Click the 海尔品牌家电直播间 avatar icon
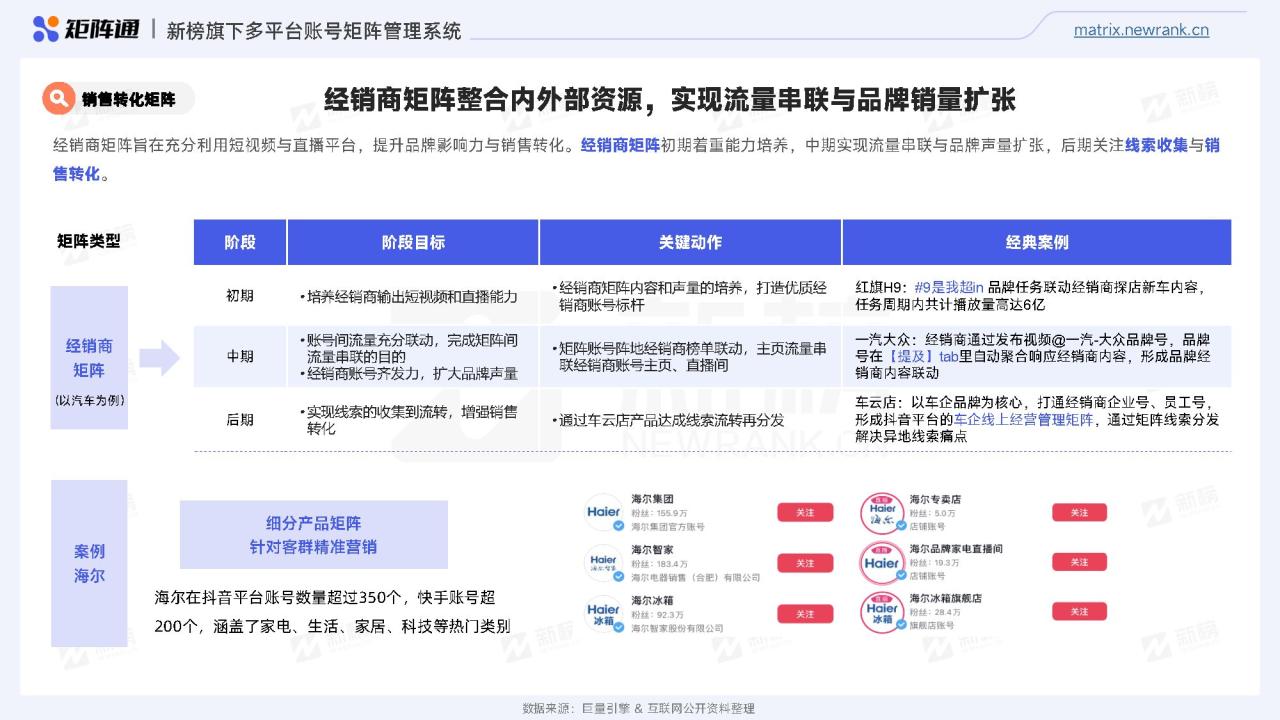 pyautogui.click(x=882, y=562)
